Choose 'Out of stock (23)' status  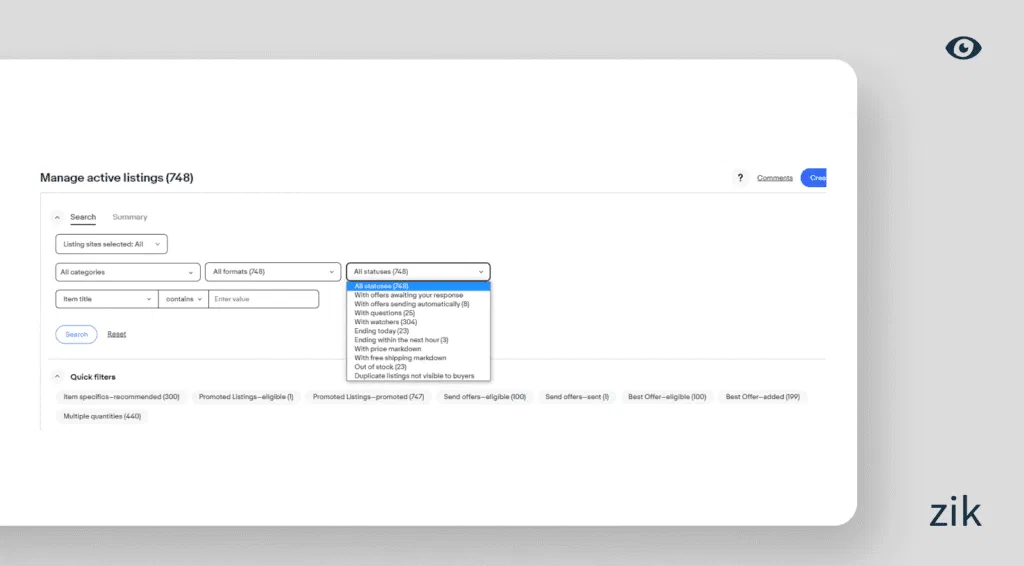[381, 367]
